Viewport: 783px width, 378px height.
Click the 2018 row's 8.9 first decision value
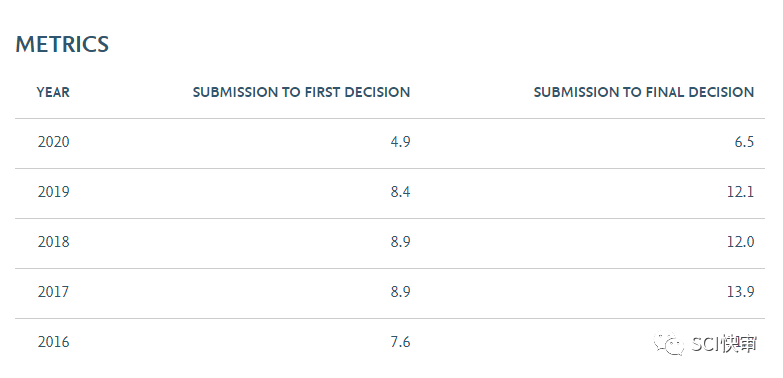(400, 242)
